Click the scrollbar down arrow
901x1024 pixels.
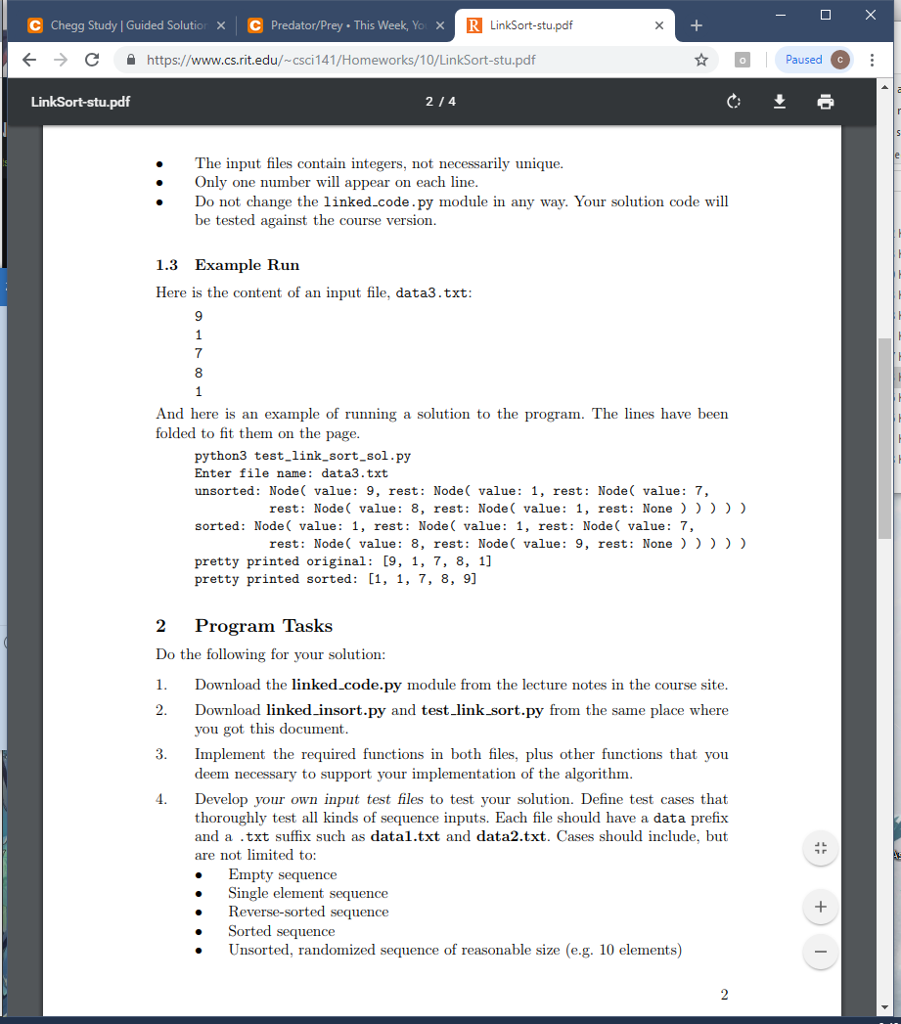point(885,1007)
